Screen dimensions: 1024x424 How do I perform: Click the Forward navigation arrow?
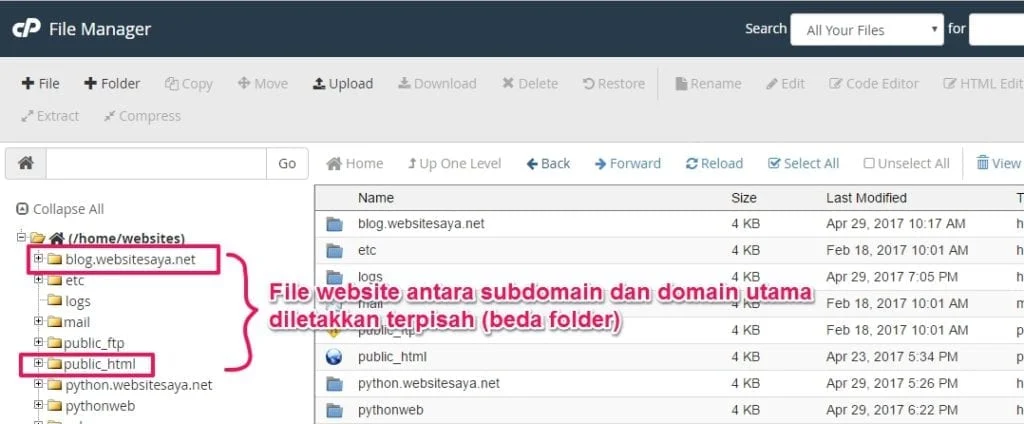pos(627,163)
